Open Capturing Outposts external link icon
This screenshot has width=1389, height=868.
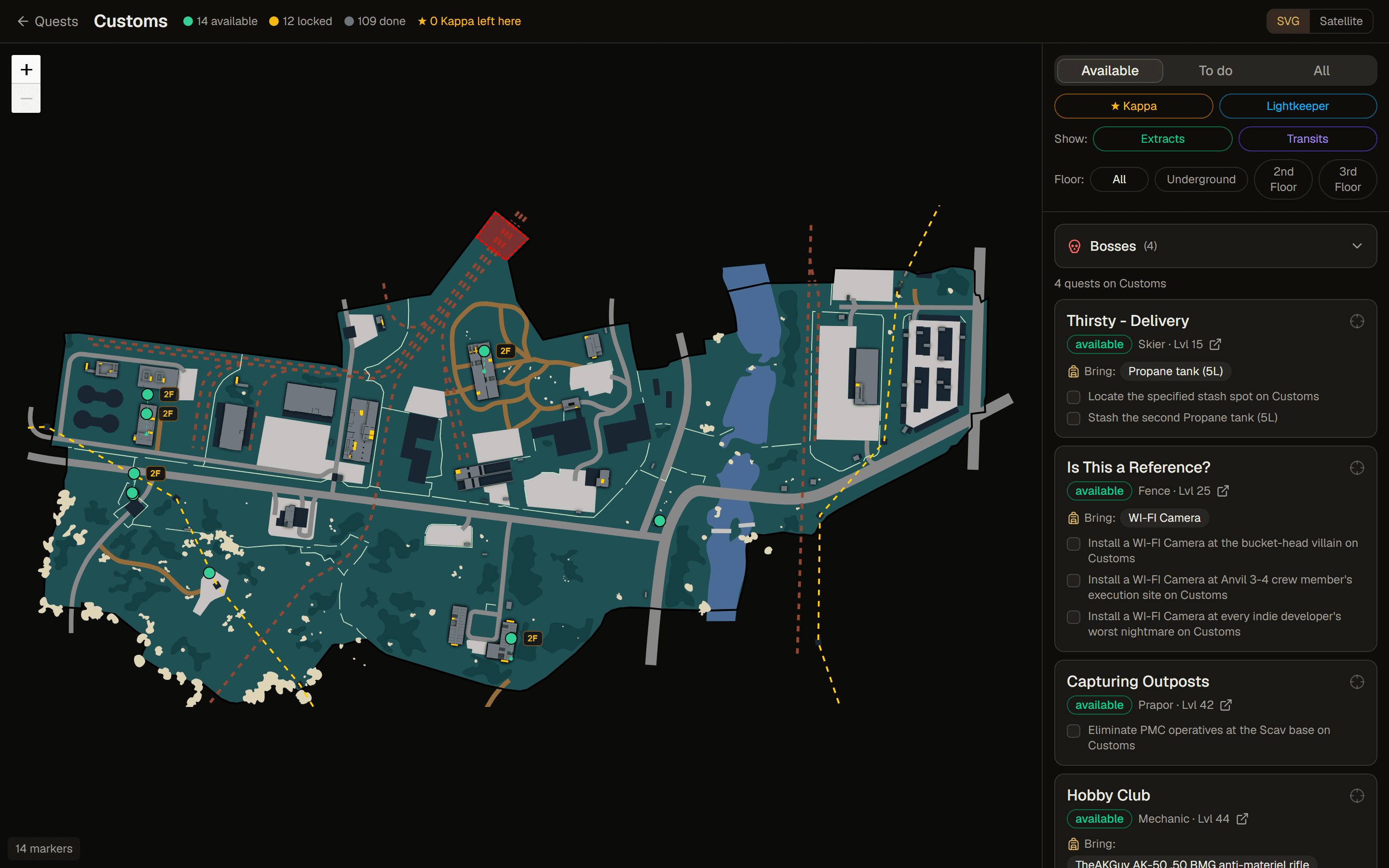point(1226,705)
